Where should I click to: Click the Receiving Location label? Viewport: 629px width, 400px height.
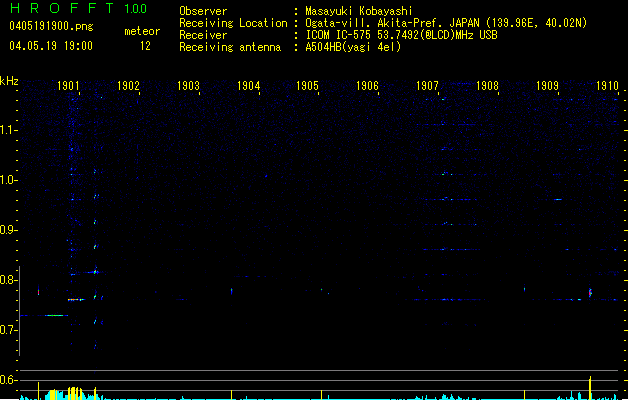click(x=233, y=23)
